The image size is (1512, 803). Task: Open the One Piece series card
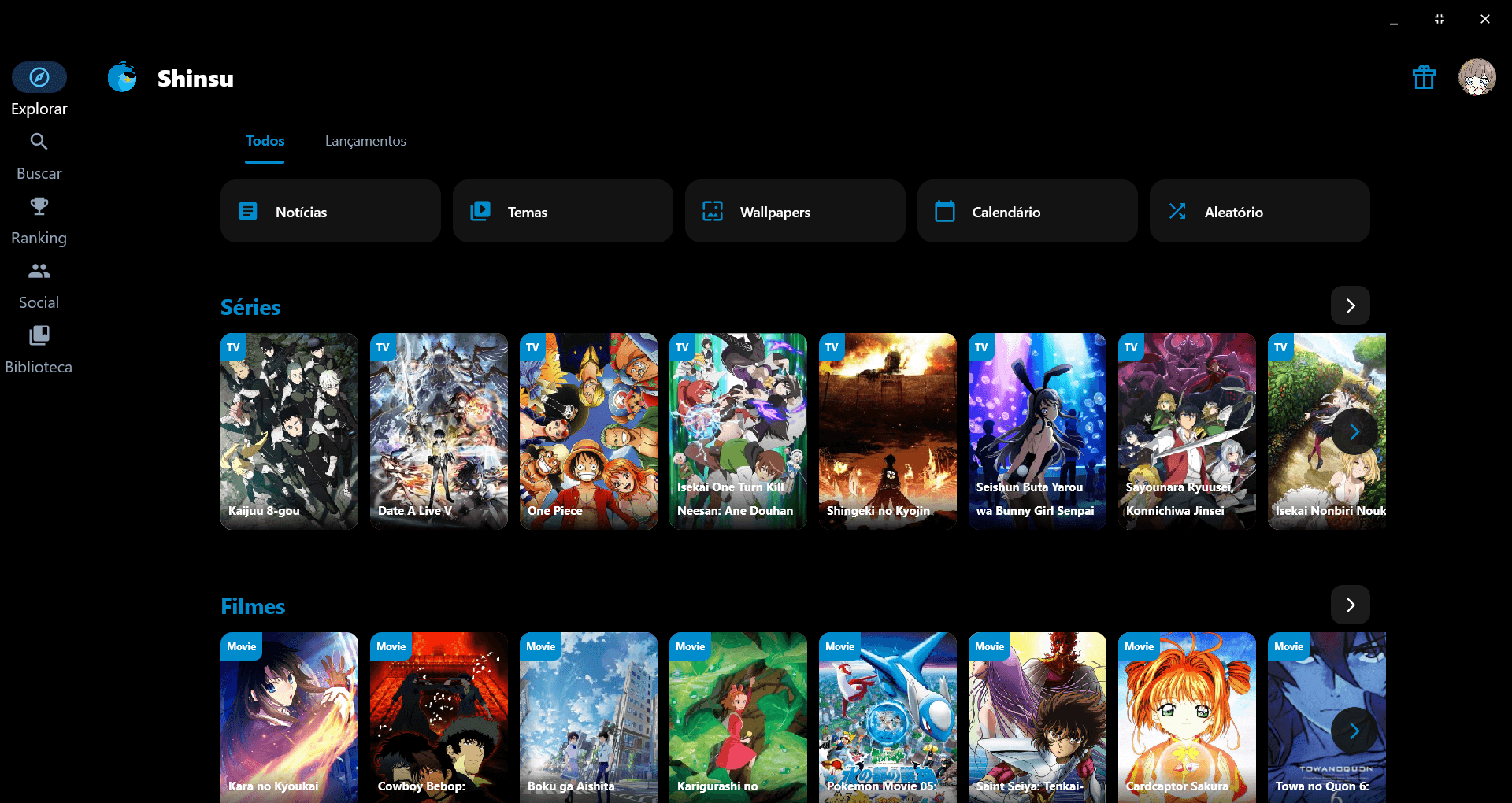coord(588,431)
